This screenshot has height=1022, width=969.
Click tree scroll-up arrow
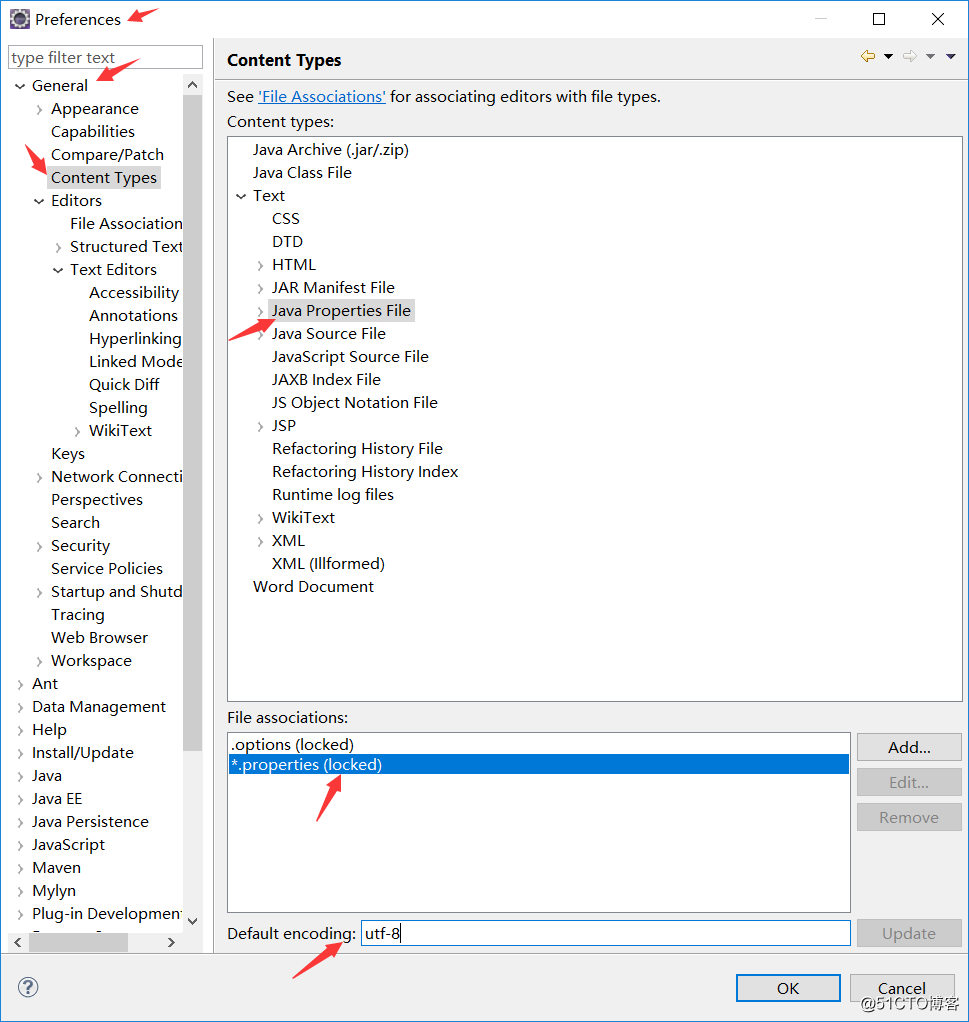[x=192, y=85]
